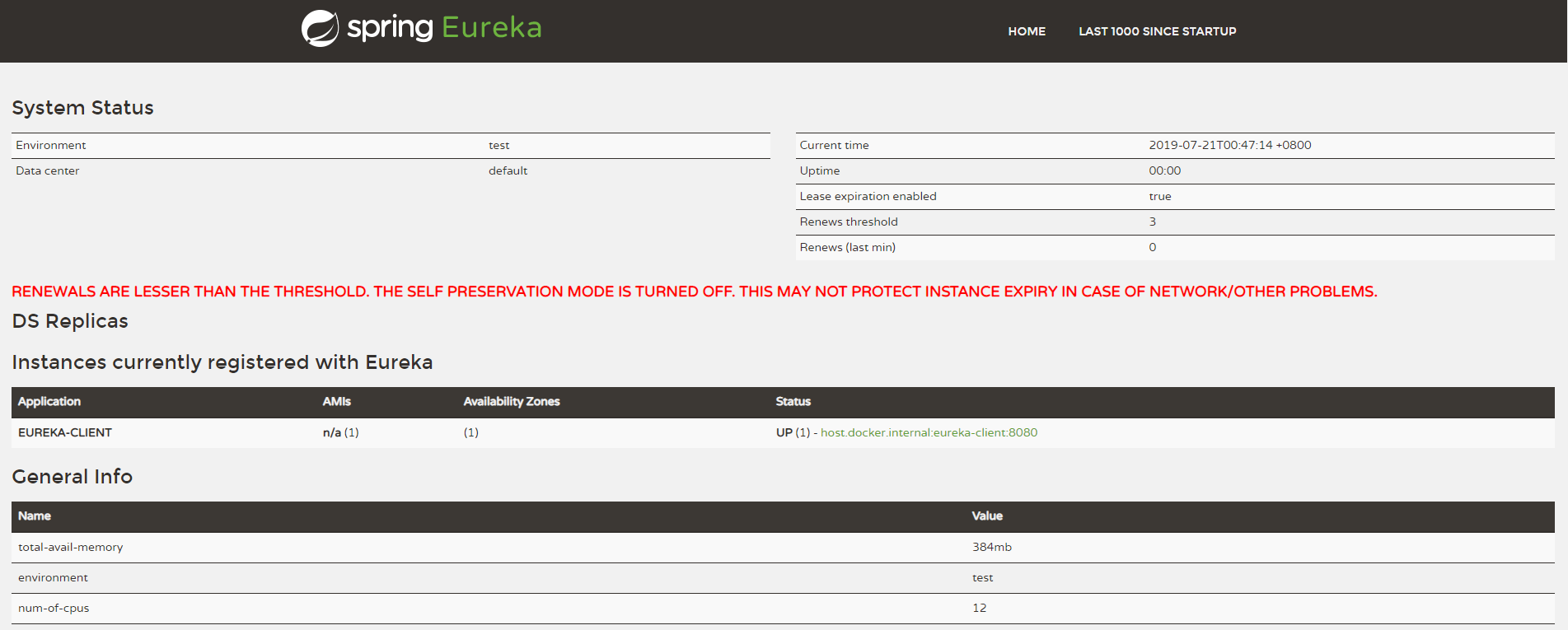
Task: Click the 'Value' column header in General Info
Action: (x=987, y=516)
